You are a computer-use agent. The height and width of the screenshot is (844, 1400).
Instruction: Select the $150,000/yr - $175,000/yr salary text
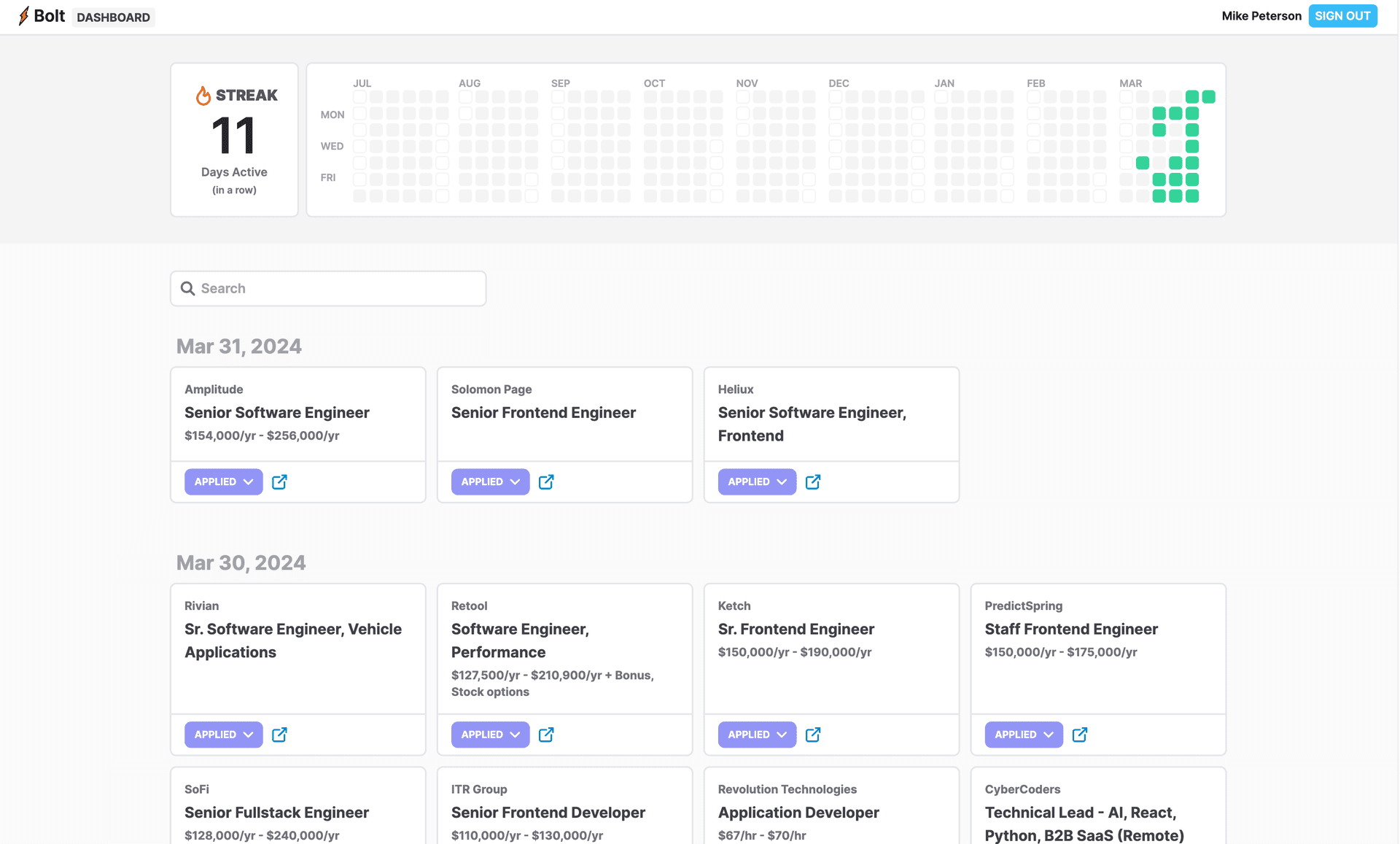coord(1061,652)
